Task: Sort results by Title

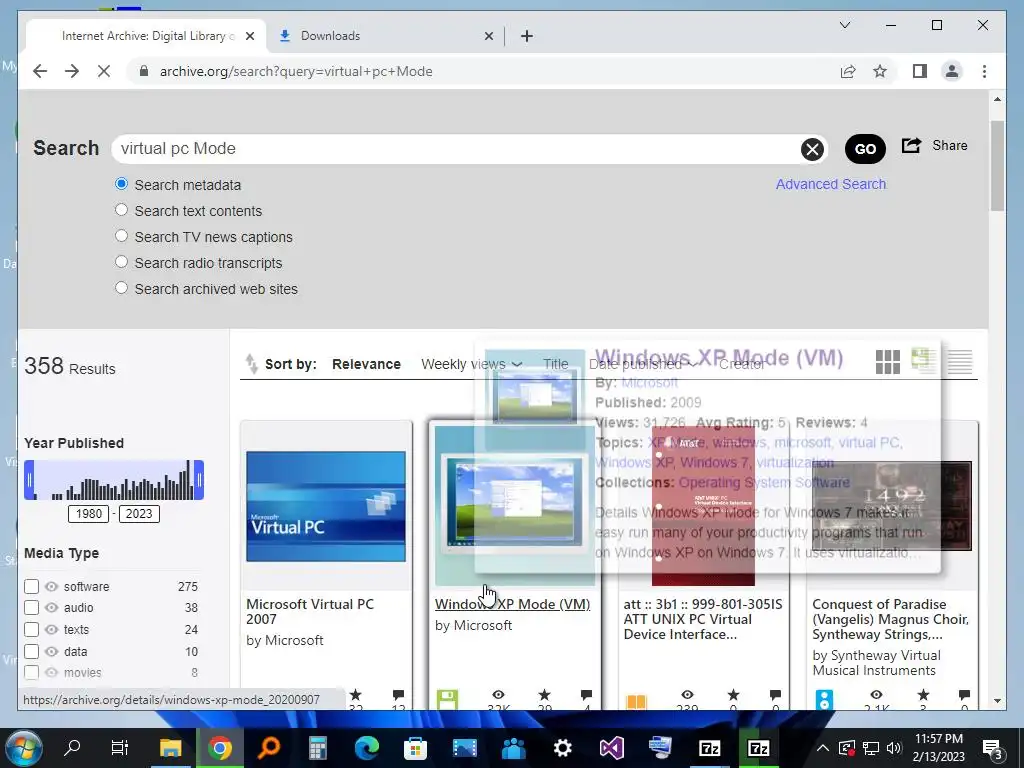Action: (555, 364)
